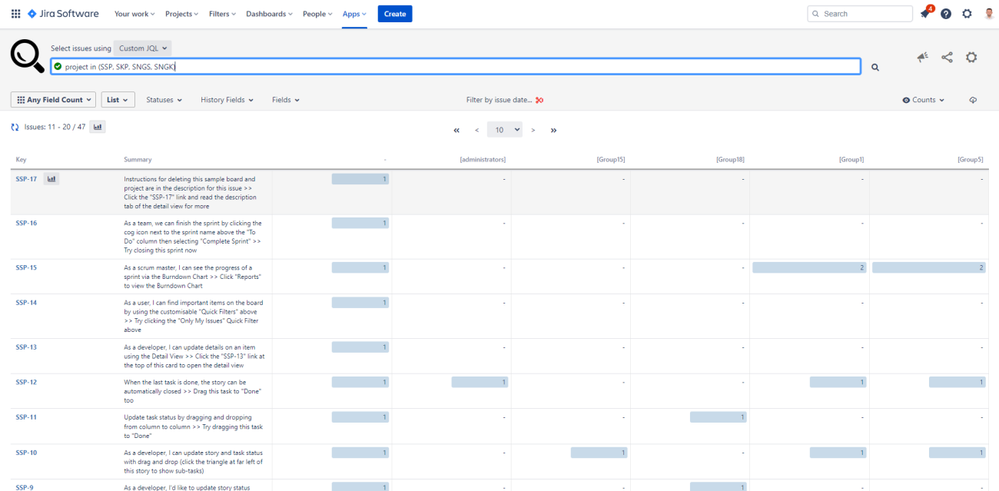
Task: Expand the History Fields dropdown
Action: click(227, 100)
